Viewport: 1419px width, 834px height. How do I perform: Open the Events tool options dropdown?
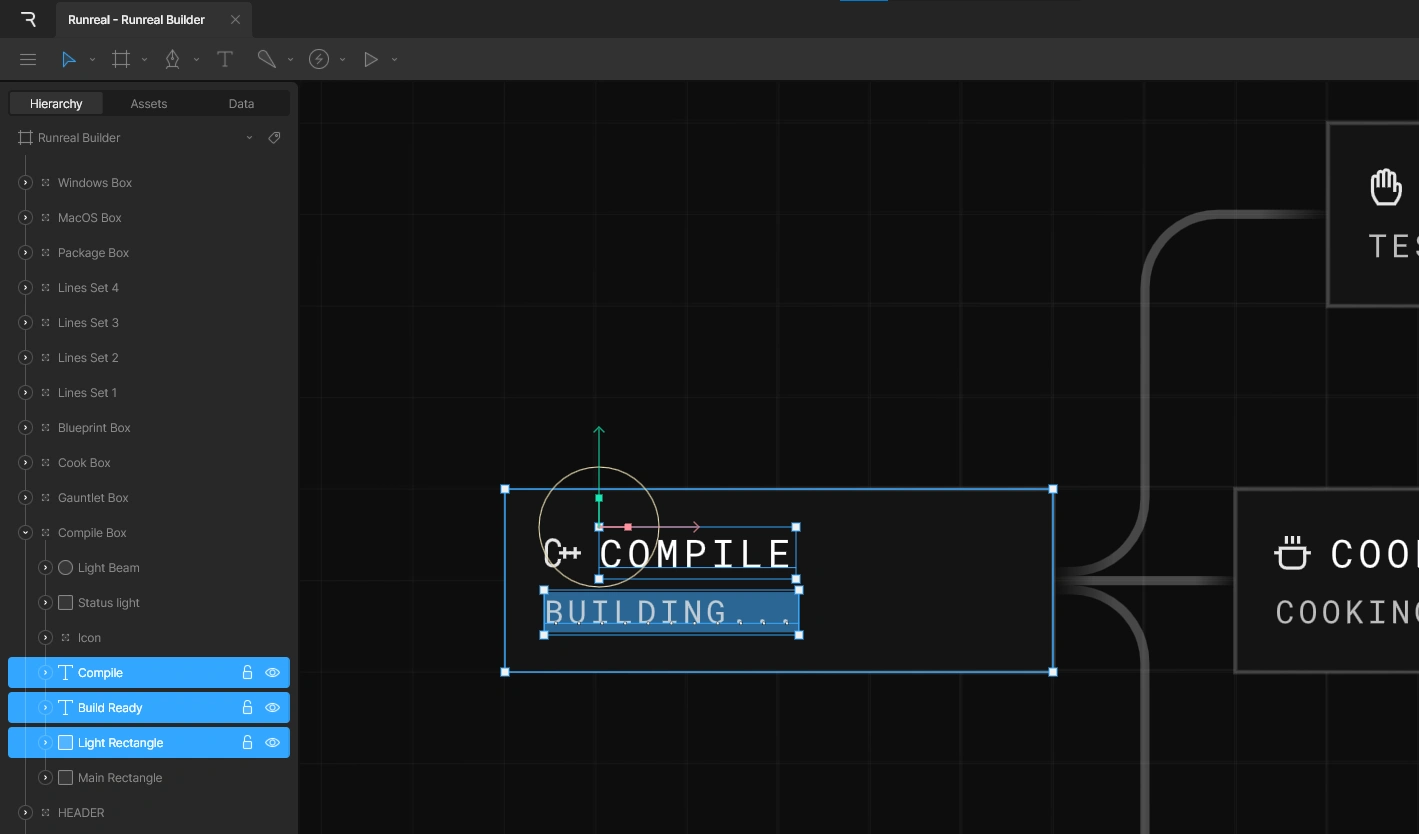pyautogui.click(x=342, y=60)
